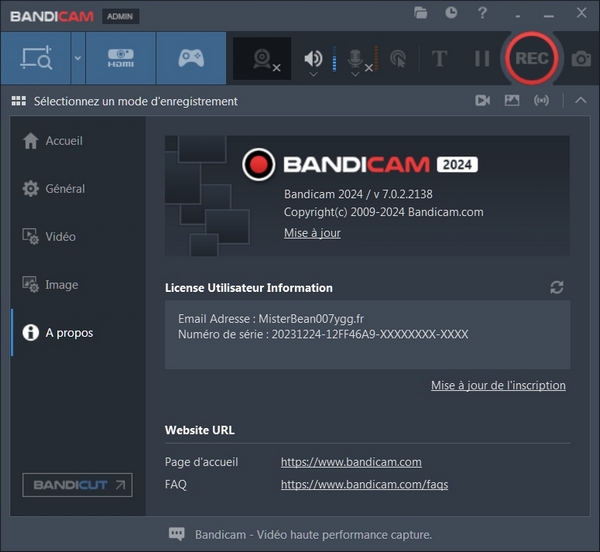
Task: Toggle speaker sound recording
Action: [x=313, y=58]
